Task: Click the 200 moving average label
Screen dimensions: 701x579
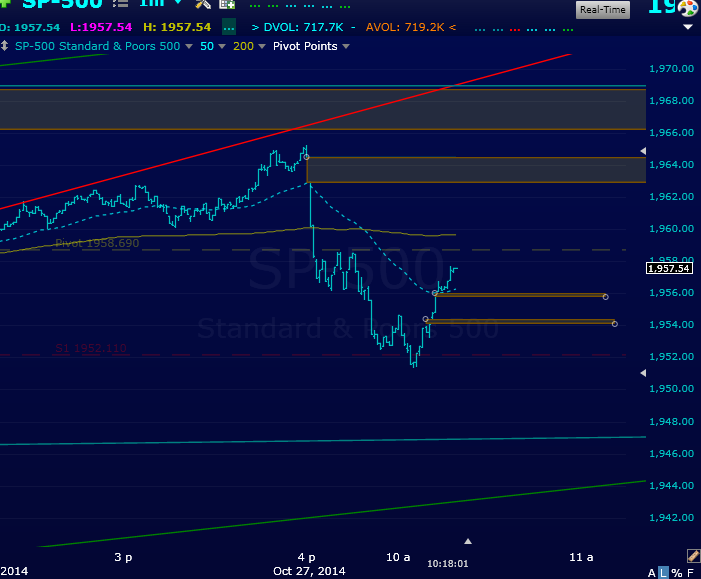Action: [243, 46]
